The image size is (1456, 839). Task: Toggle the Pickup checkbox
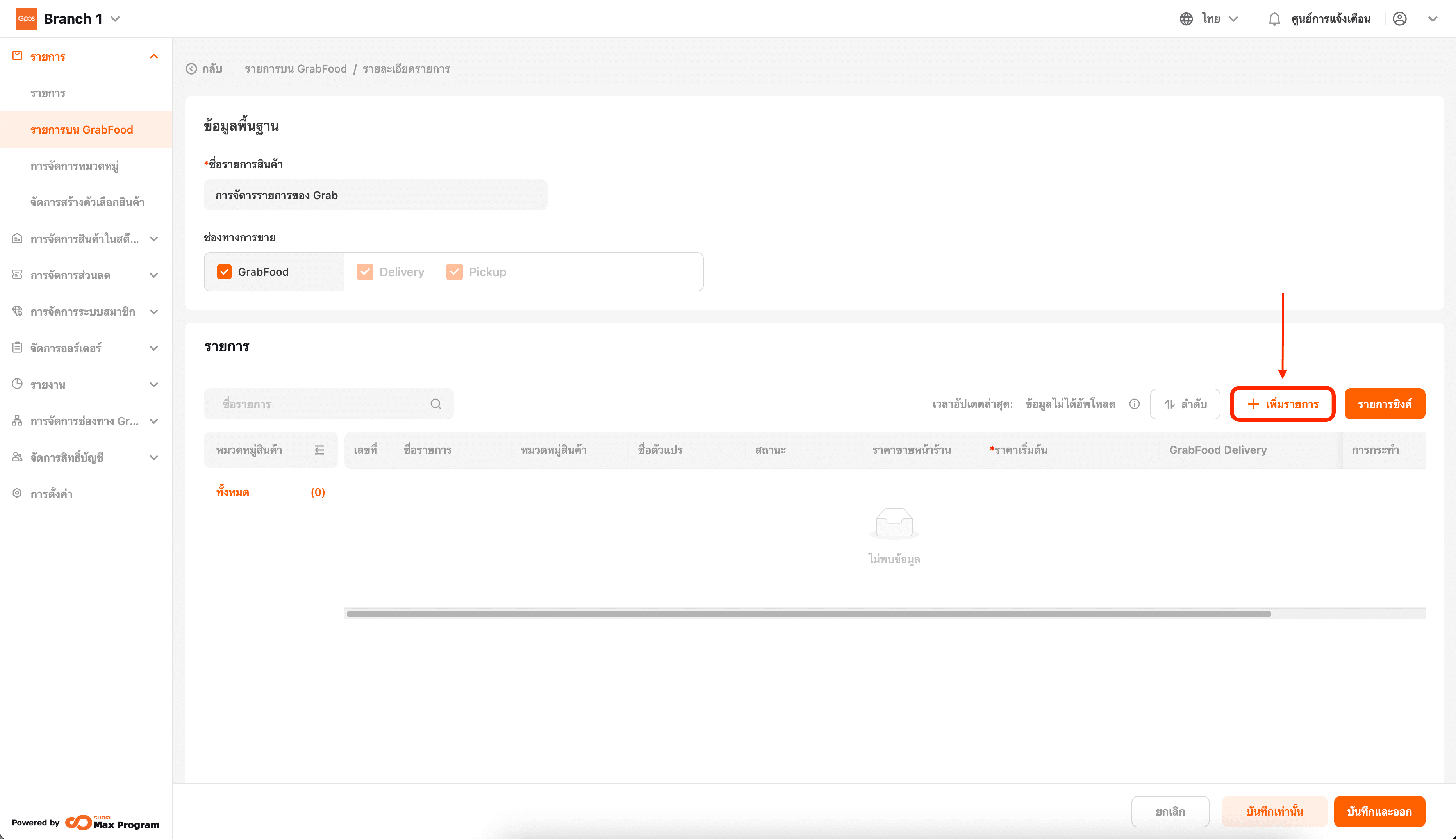point(455,272)
